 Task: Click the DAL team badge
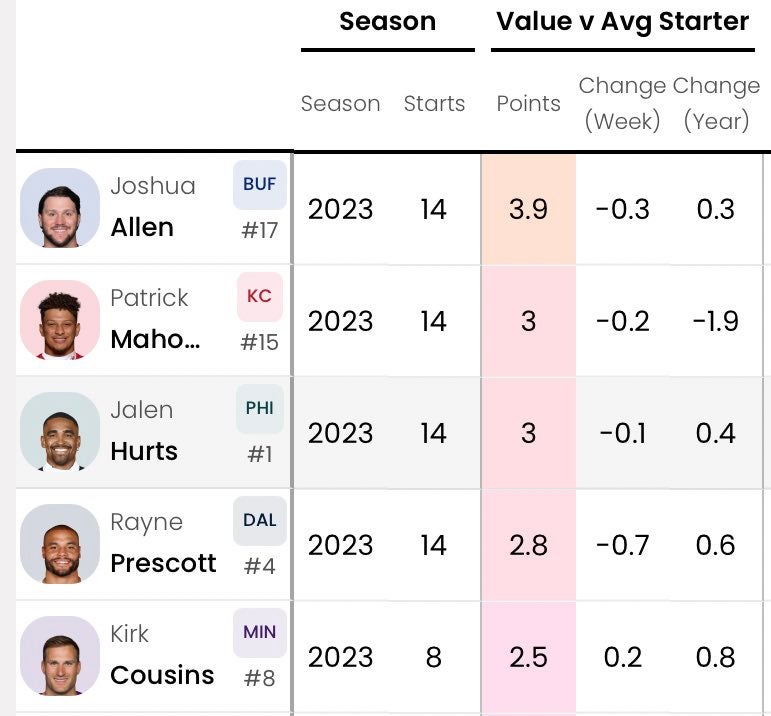(259, 521)
